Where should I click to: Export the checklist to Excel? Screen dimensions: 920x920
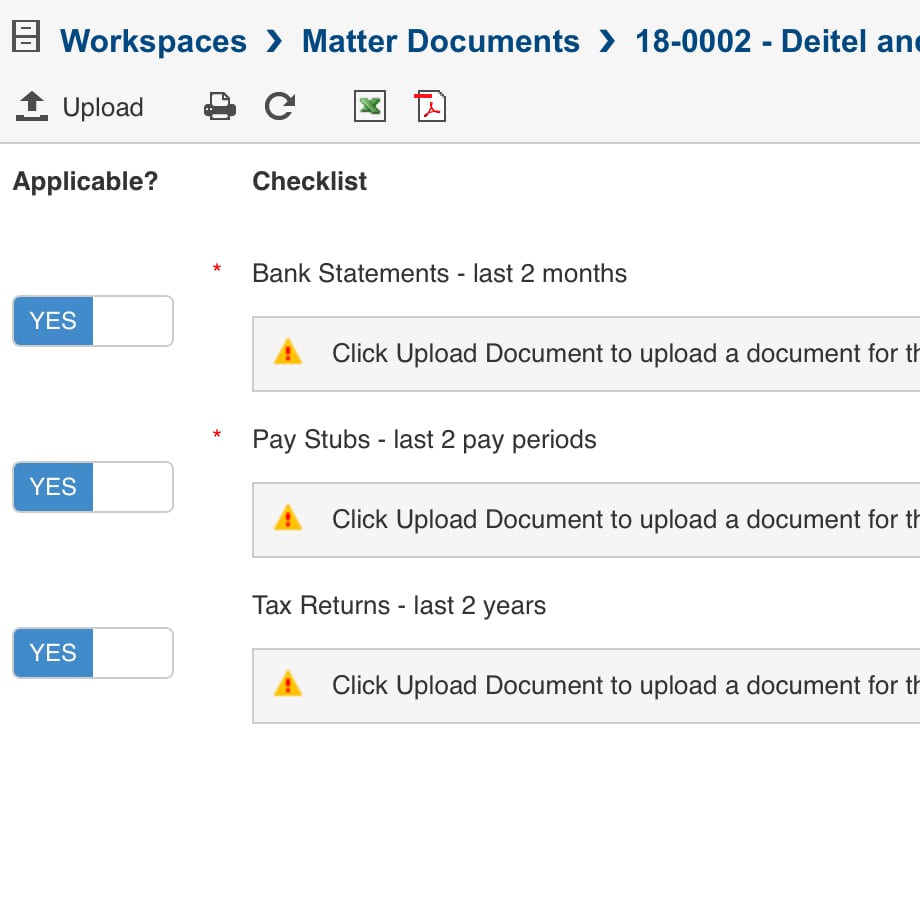pos(370,106)
